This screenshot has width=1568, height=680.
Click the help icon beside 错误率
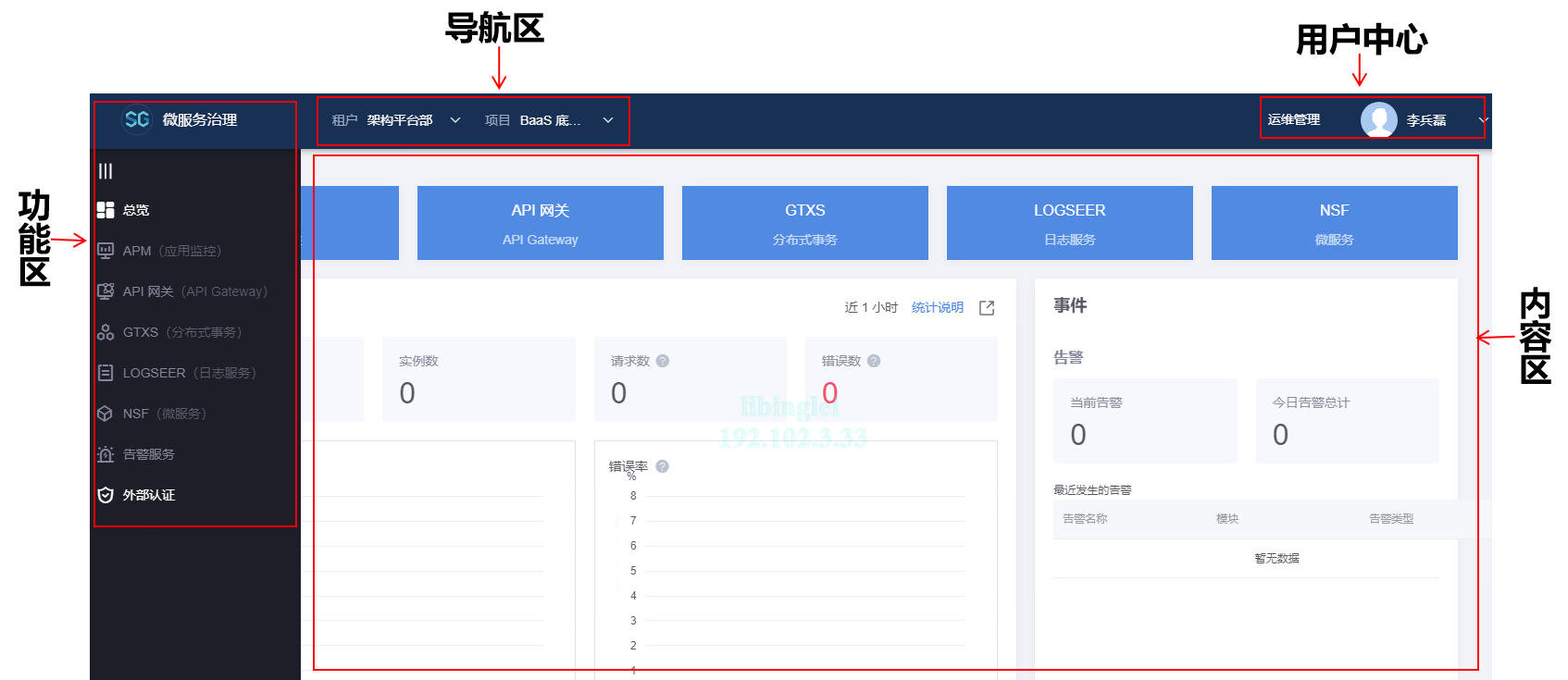(662, 466)
